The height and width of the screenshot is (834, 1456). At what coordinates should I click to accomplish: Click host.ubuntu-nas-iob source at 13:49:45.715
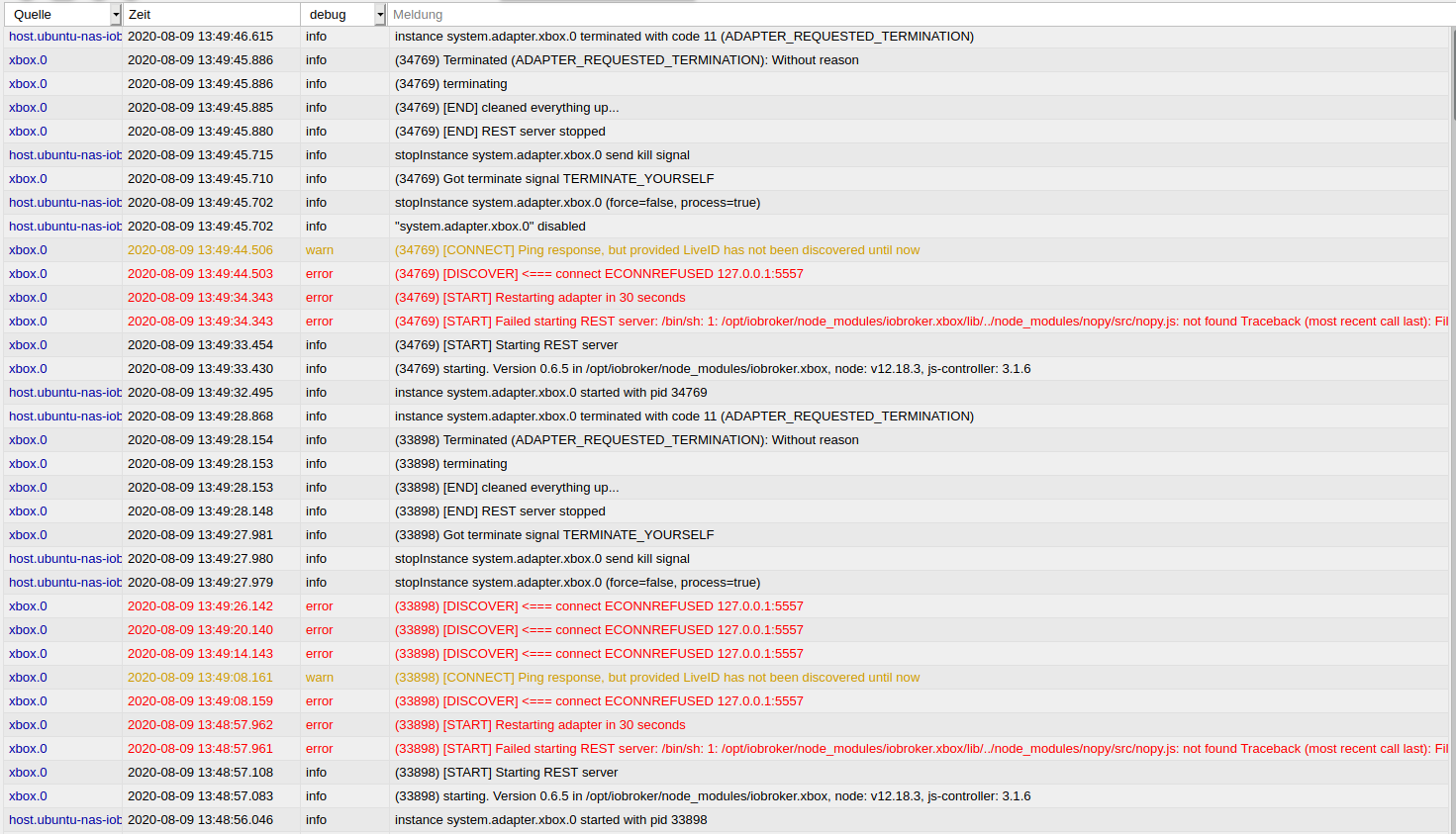pos(65,155)
